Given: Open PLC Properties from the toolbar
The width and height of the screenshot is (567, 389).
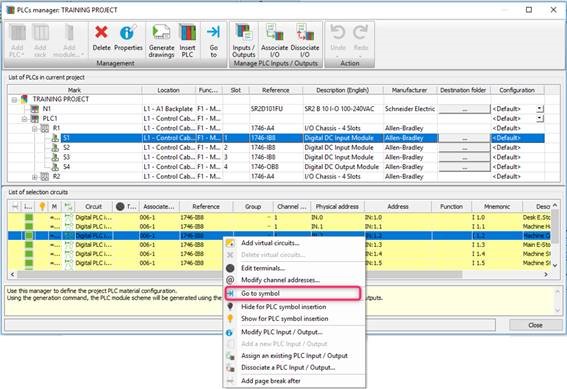Looking at the screenshot, I should click(128, 33).
